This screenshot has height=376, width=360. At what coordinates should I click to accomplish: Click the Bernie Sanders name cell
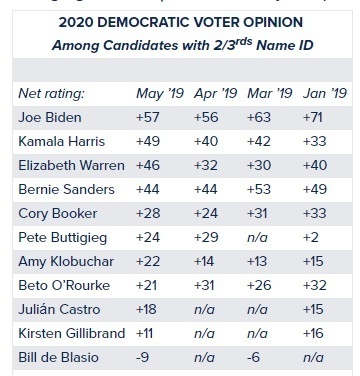66,189
